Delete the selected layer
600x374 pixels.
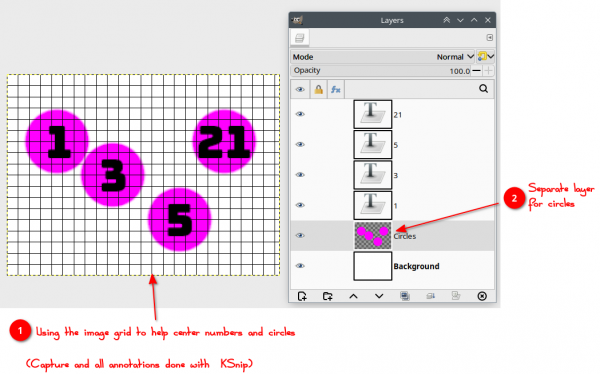(x=482, y=296)
